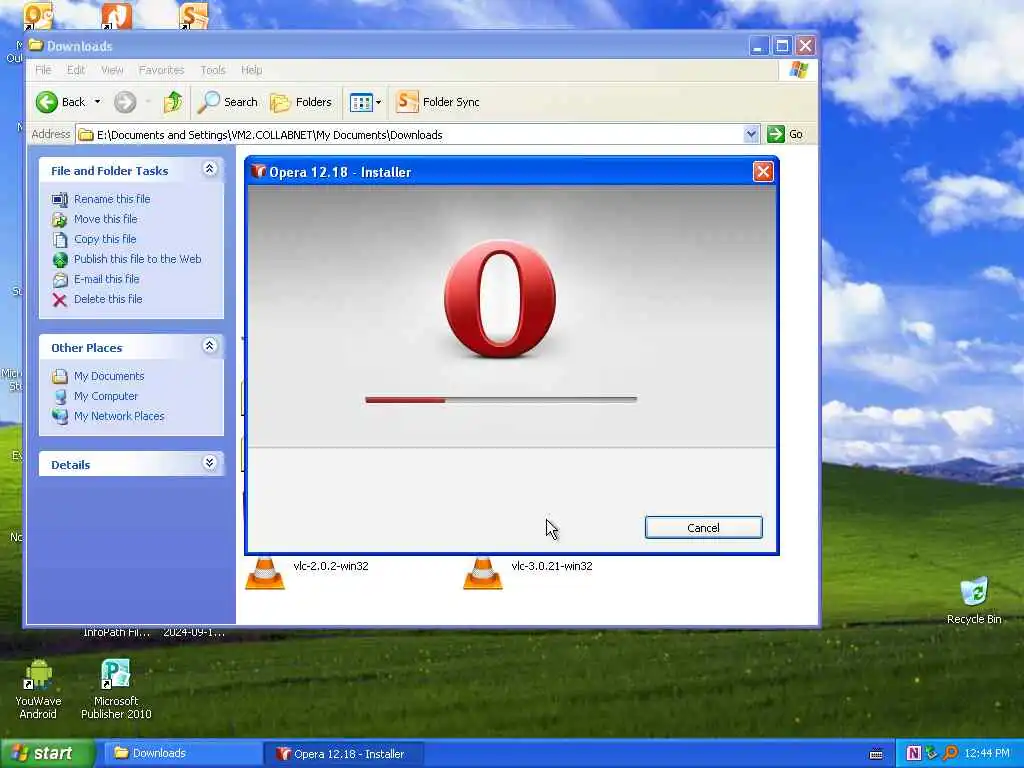1024x768 pixels.
Task: Click Rename this file link
Action: (x=112, y=199)
